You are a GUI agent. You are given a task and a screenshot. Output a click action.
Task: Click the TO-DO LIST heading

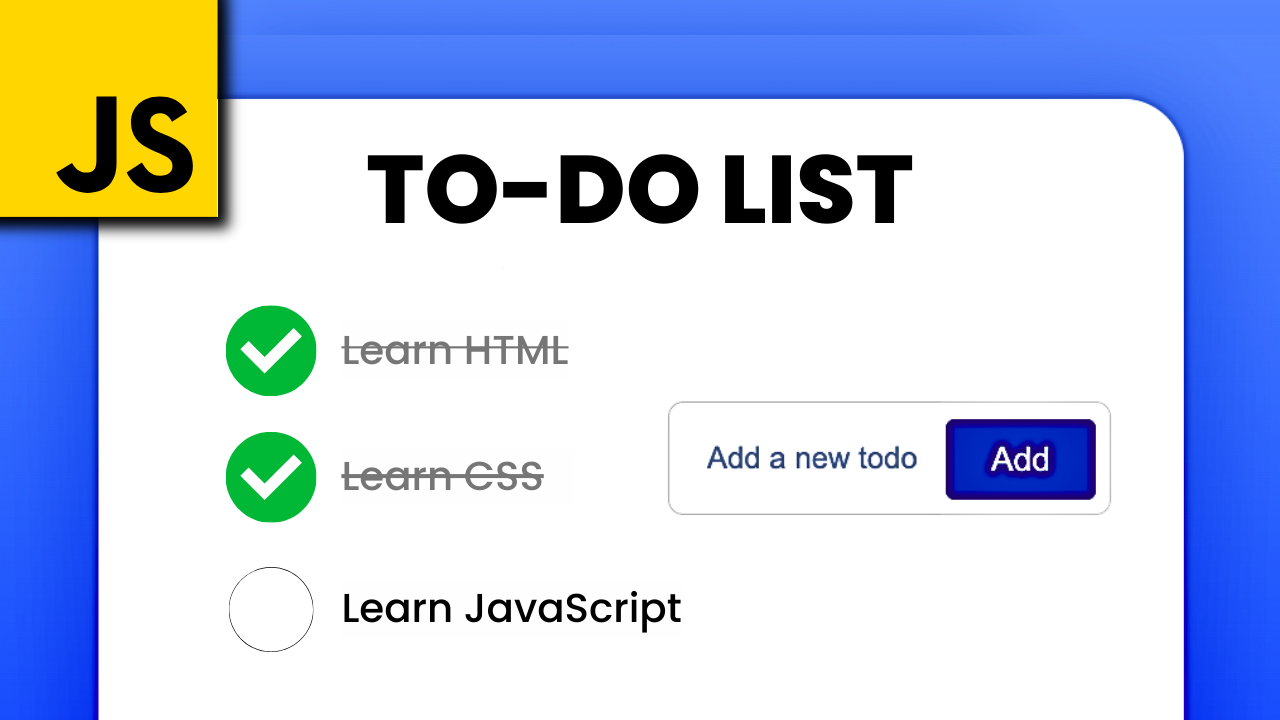(640, 190)
